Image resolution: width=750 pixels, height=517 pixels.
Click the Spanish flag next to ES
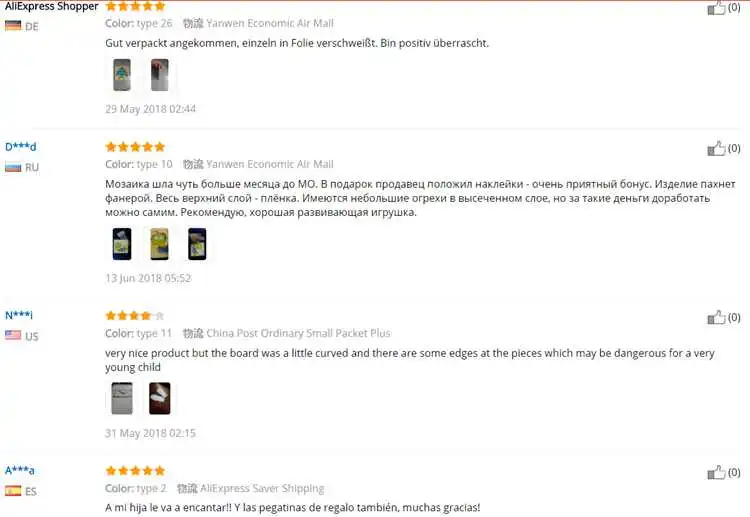pyautogui.click(x=13, y=491)
